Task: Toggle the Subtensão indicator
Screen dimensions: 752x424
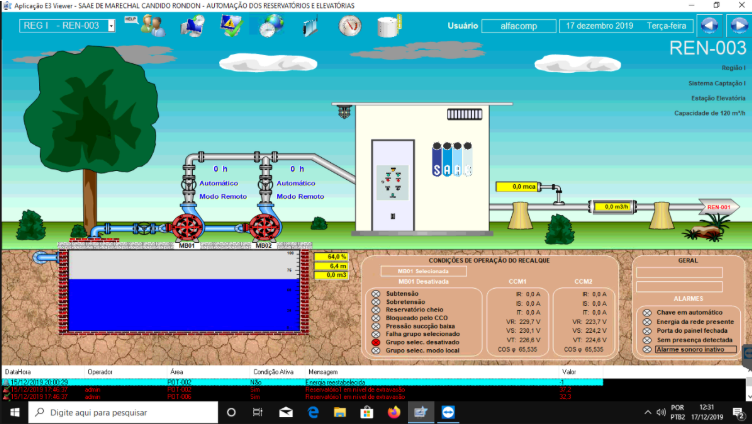Action: click(x=376, y=294)
